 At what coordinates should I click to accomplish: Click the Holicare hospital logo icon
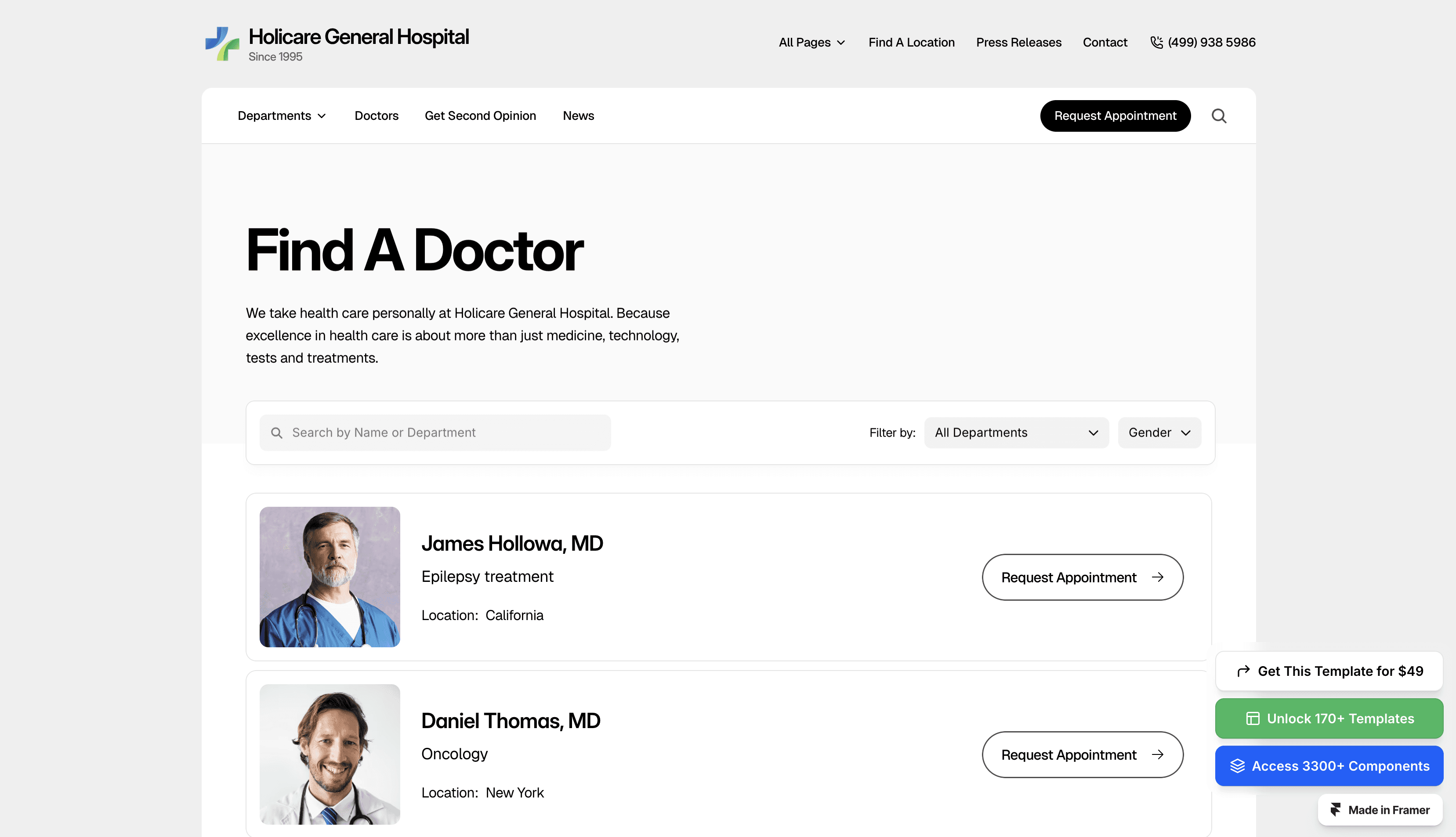pos(223,43)
